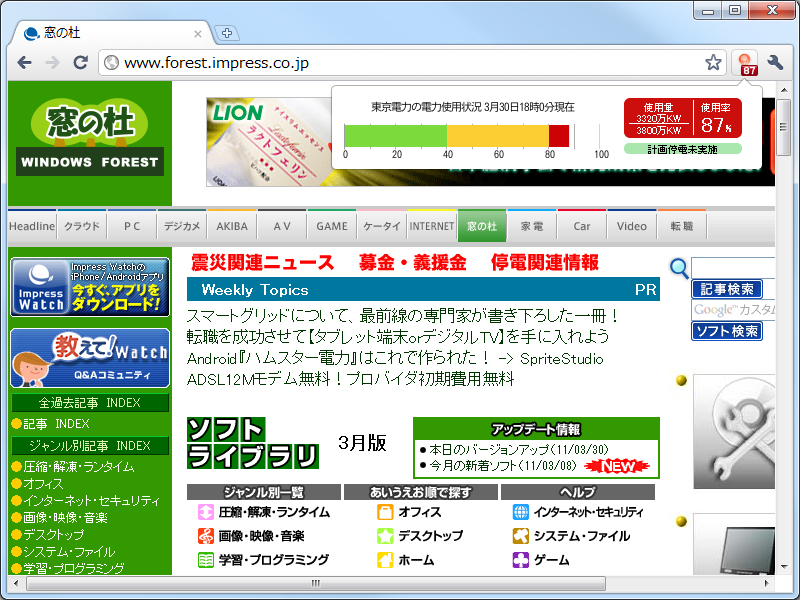Click the extension badge showing 87
Screen dimensions: 800x600
(744, 61)
